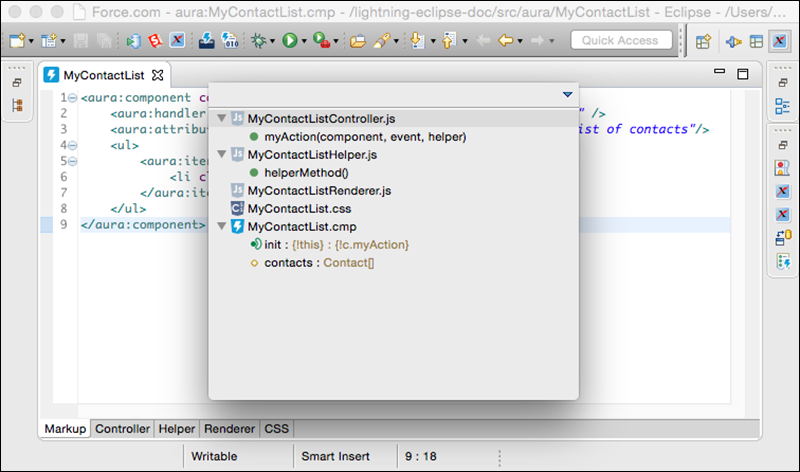Screen dimensions: 800x472
Task: Open the hierarchy view on the left trim
Action: pos(17,105)
